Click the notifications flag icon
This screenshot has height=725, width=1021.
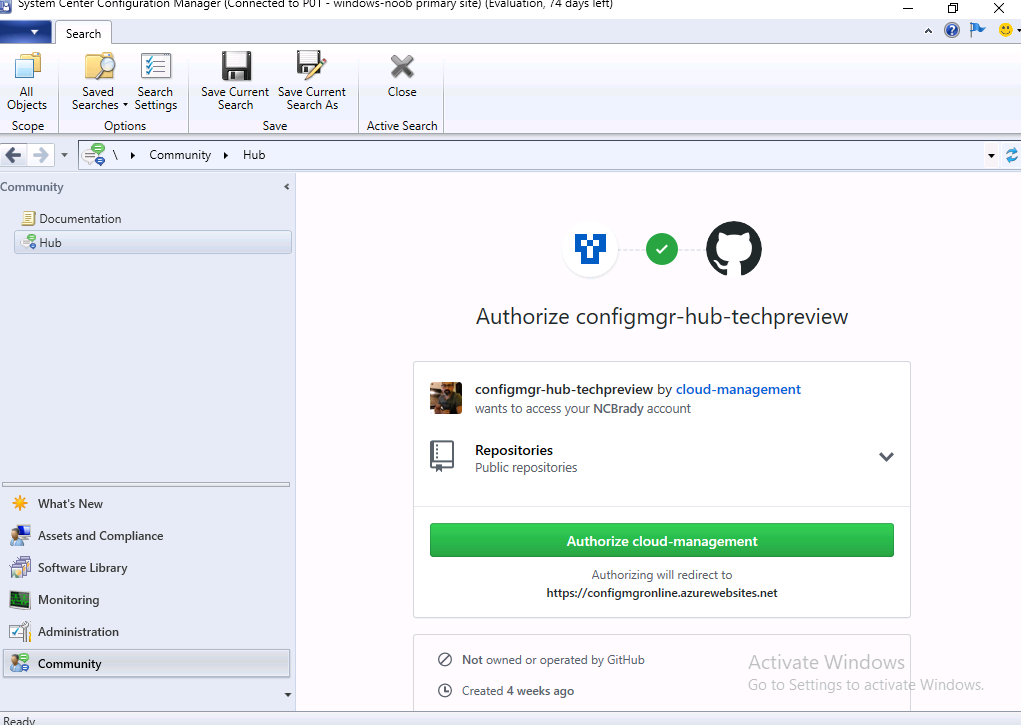pos(977,30)
